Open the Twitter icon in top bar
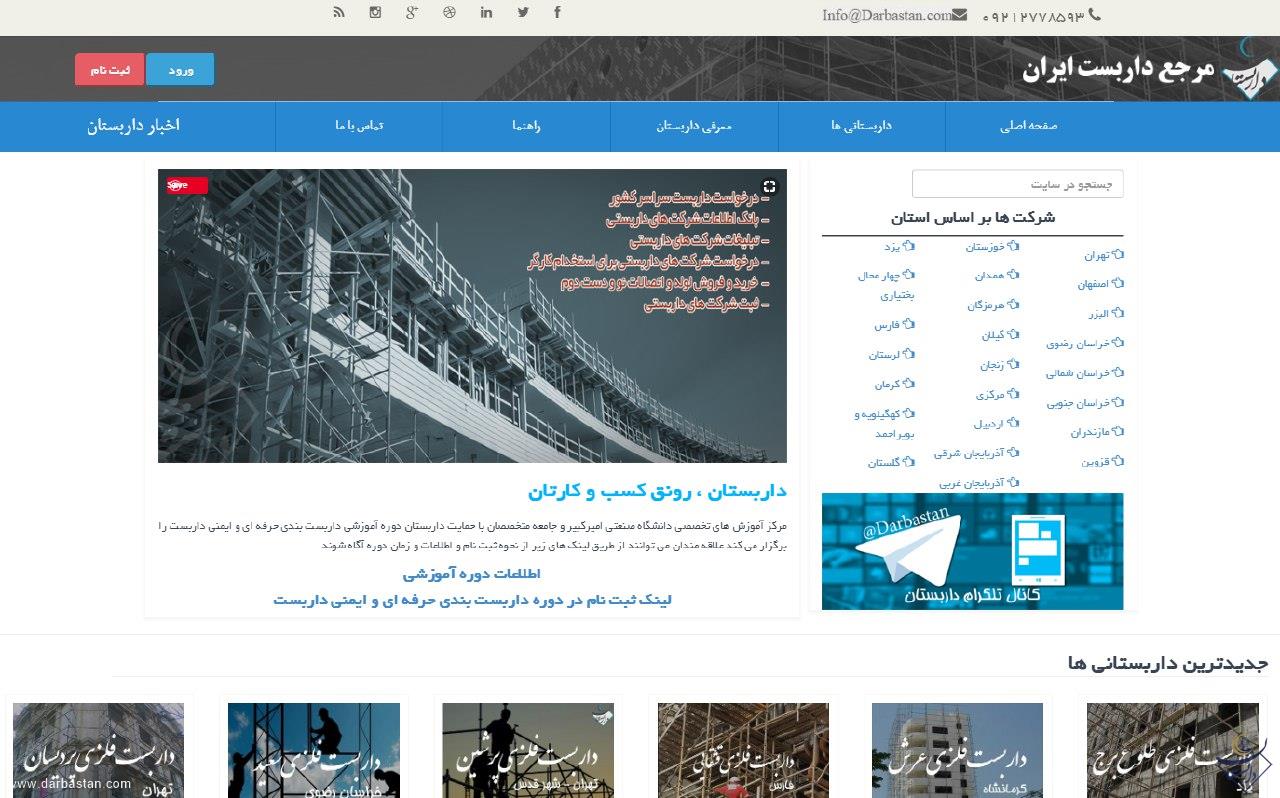 coord(523,13)
